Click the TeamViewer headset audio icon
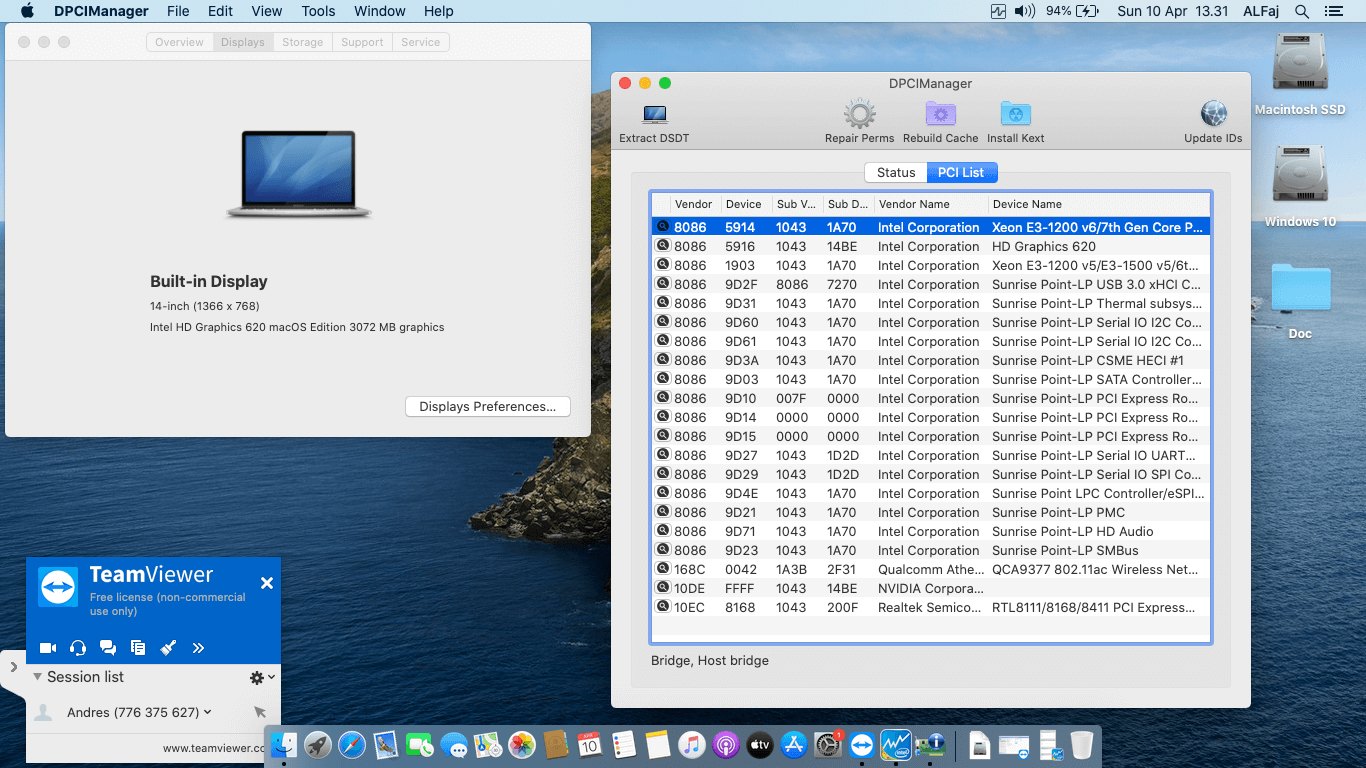1366x768 pixels. tap(78, 648)
